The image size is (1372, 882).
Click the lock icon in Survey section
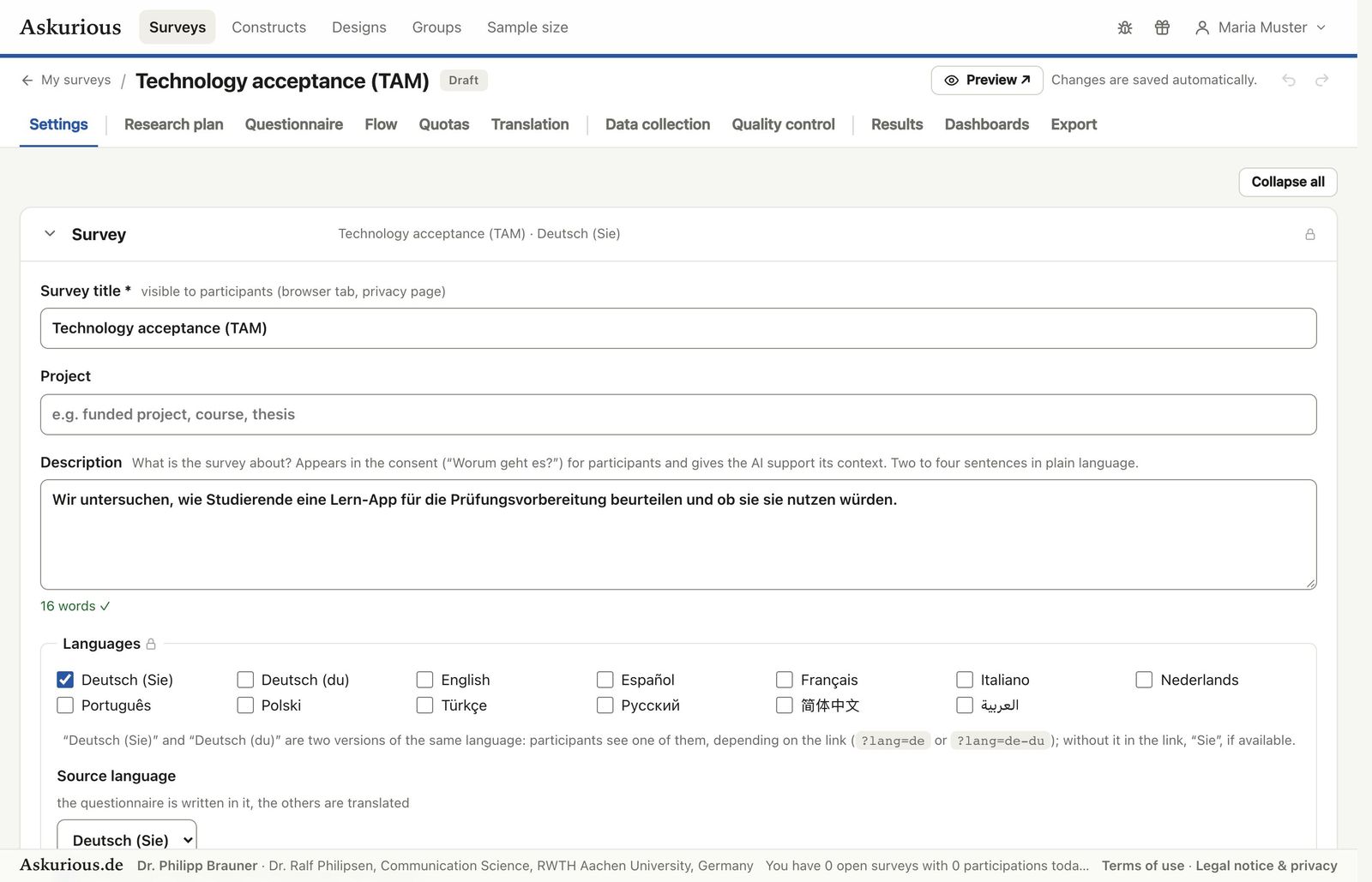[1309, 234]
